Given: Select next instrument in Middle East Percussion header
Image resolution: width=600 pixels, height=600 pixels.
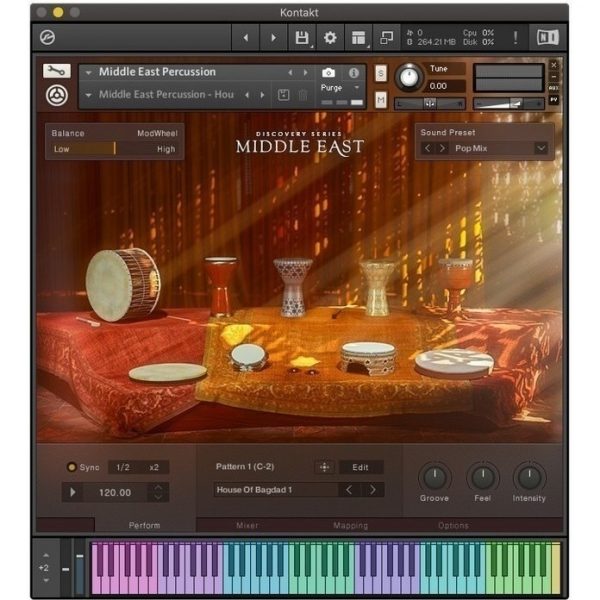Looking at the screenshot, I should pyautogui.click(x=305, y=72).
